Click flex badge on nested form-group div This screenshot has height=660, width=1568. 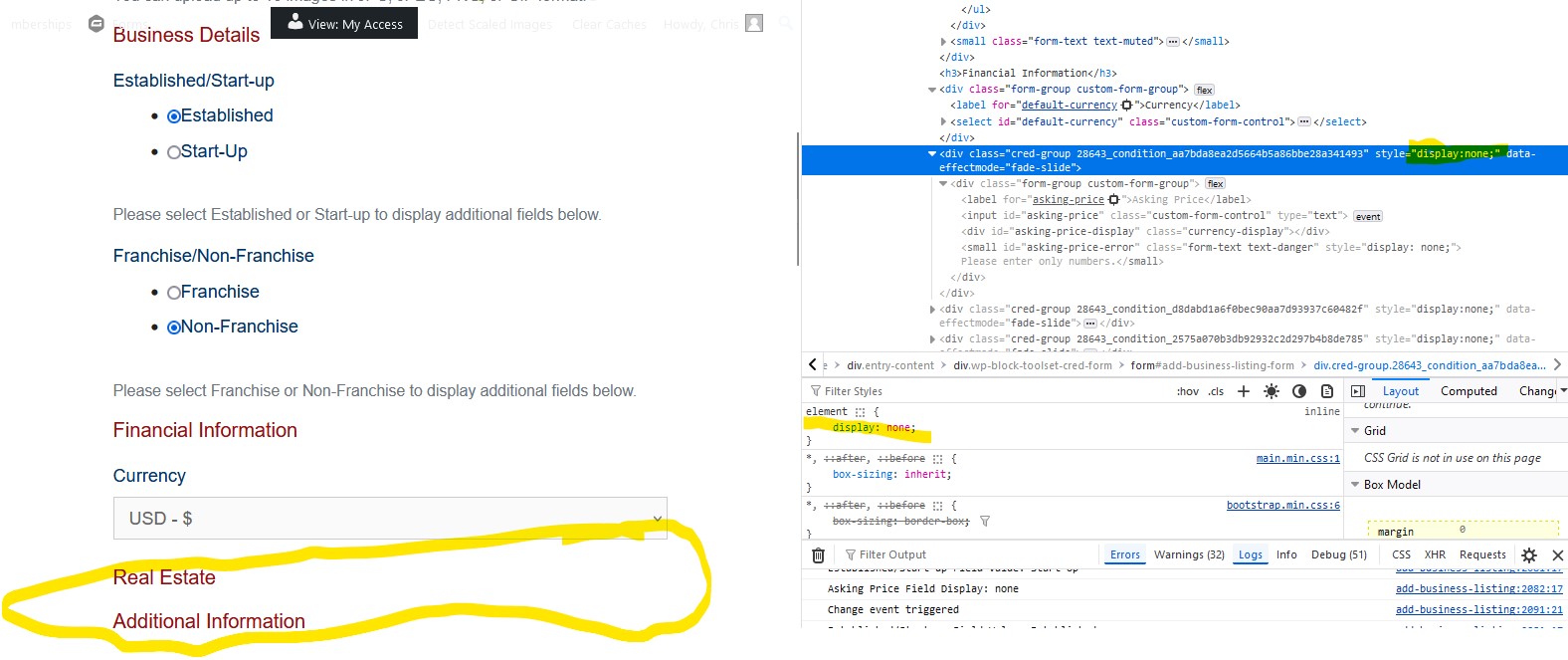pyautogui.click(x=1215, y=184)
